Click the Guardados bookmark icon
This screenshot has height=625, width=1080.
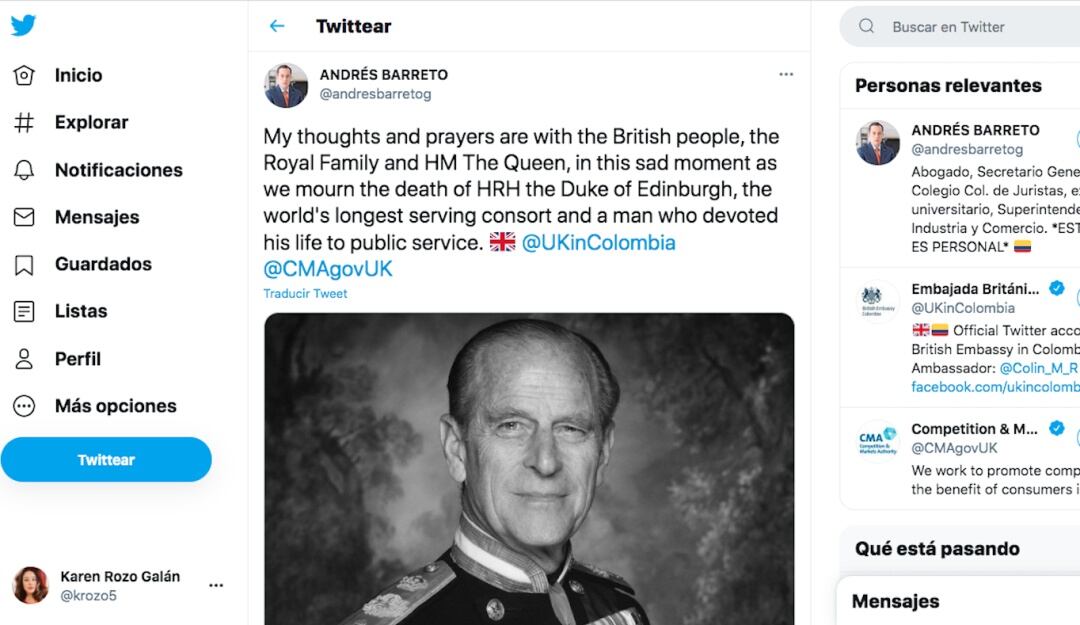point(24,264)
